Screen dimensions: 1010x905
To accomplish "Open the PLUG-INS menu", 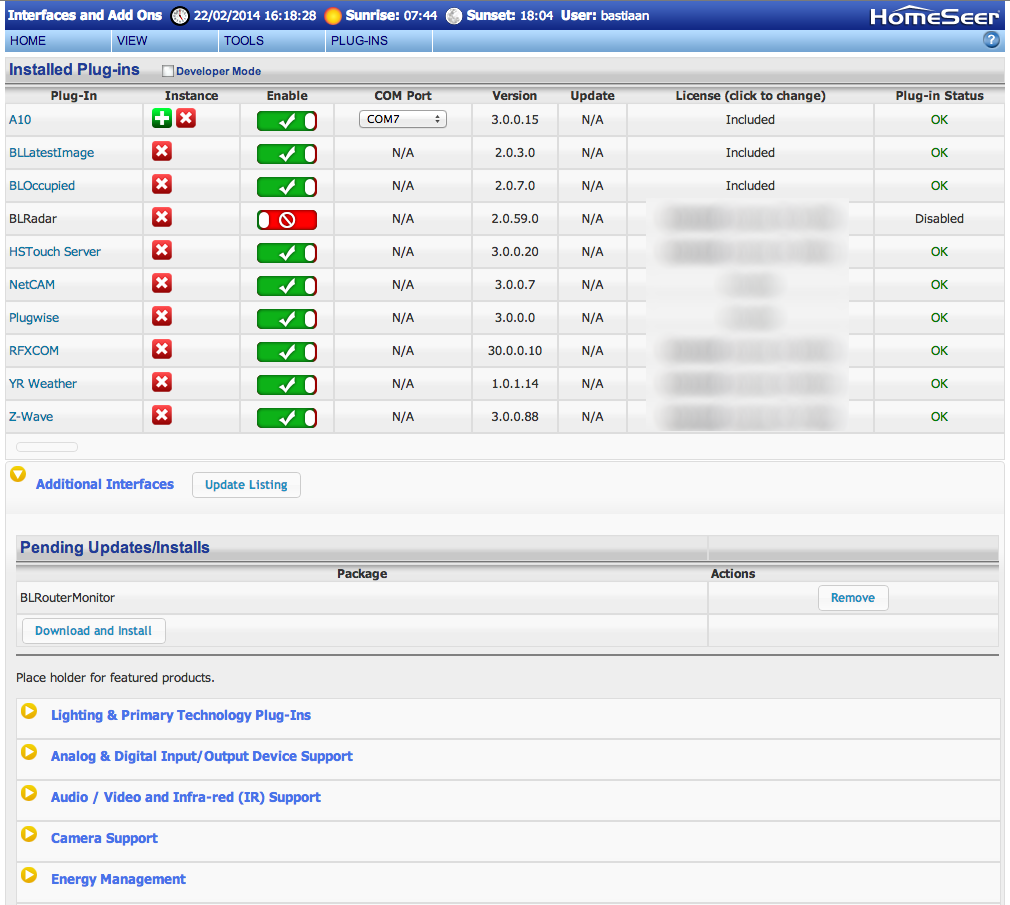I will click(x=379, y=41).
